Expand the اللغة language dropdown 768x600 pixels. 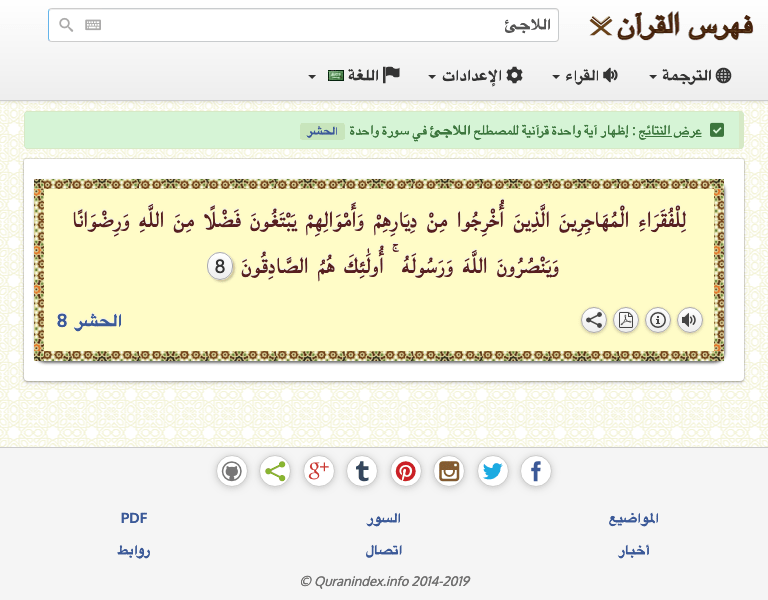[354, 75]
